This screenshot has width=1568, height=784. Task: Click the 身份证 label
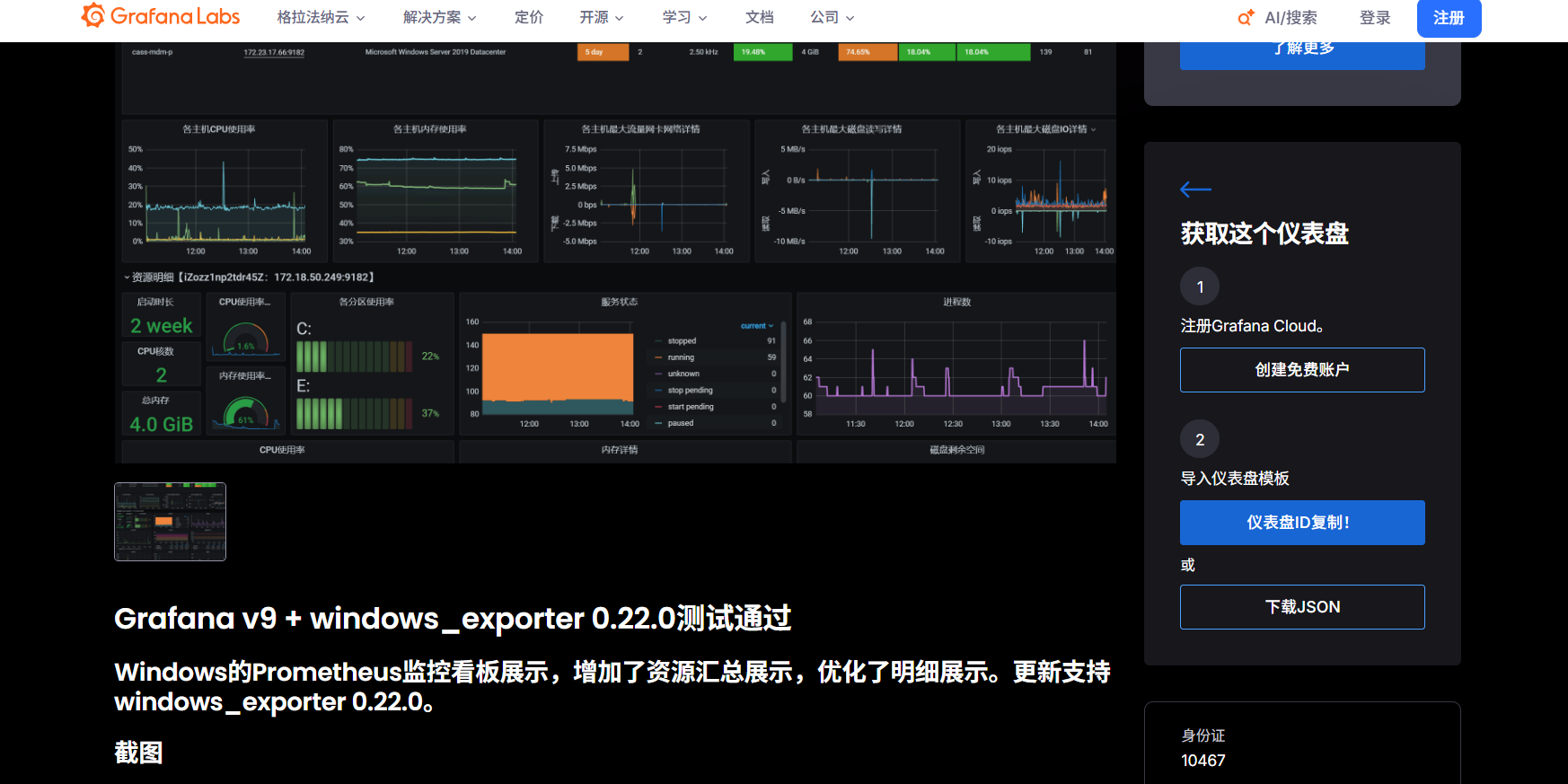(x=1203, y=736)
